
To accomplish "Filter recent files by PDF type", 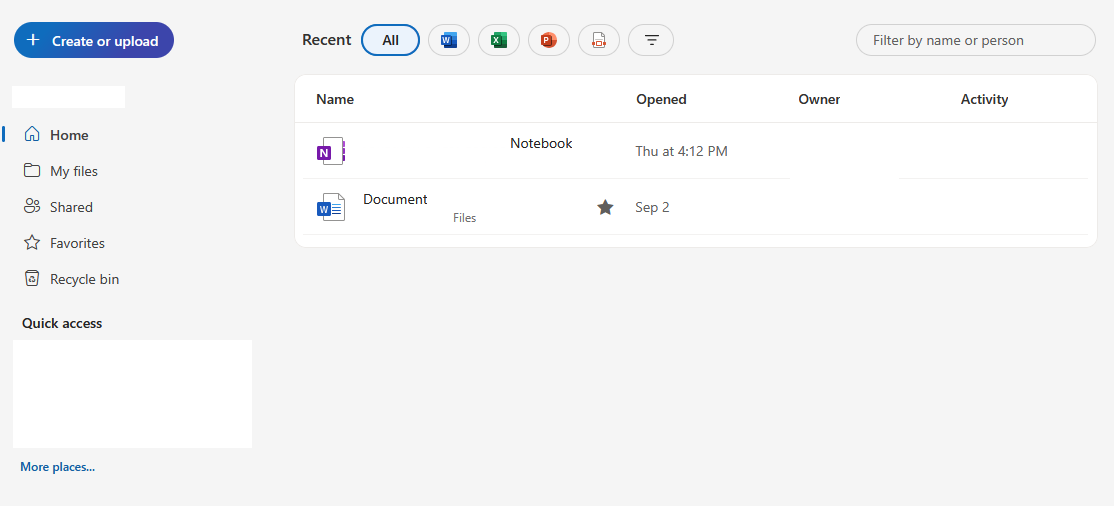I will point(598,40).
